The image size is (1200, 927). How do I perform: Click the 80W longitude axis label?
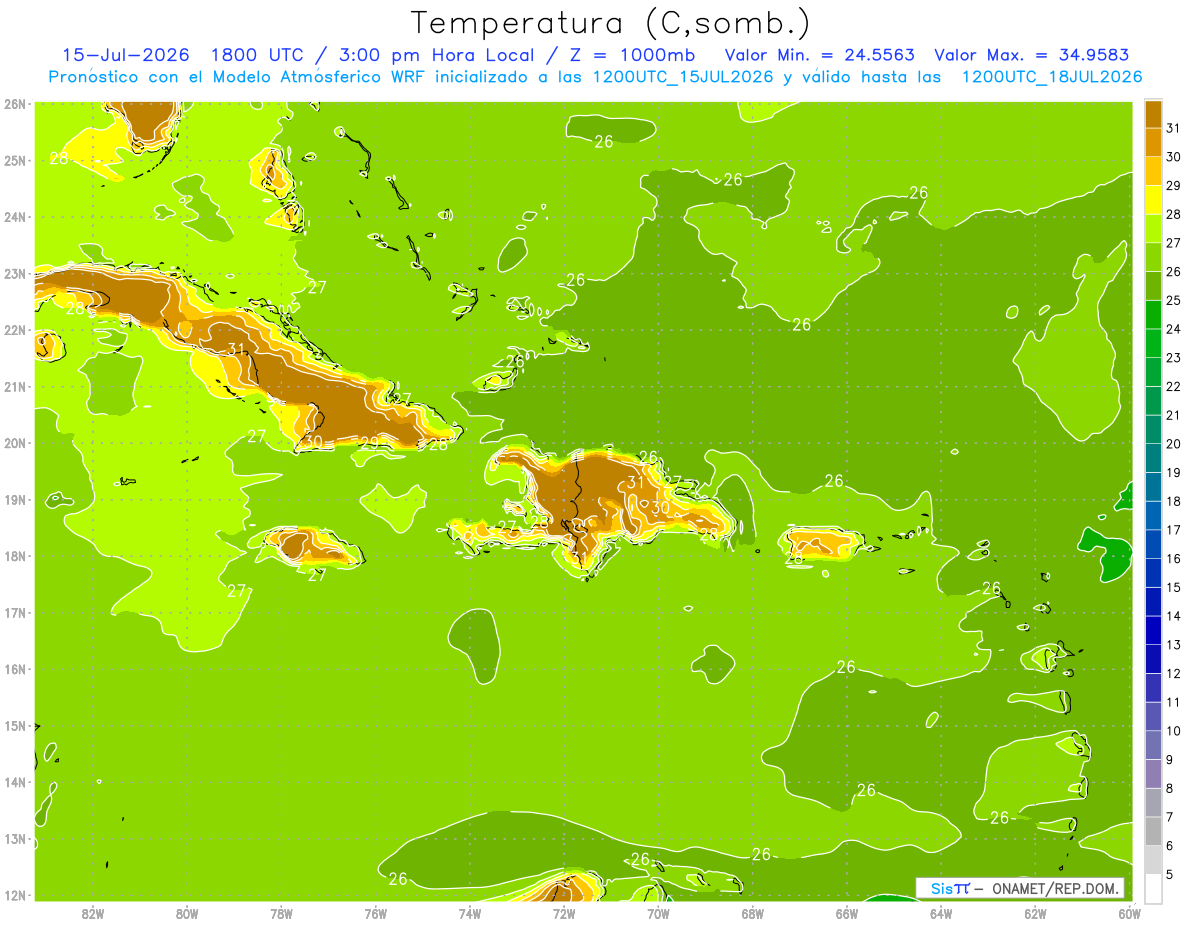tap(187, 913)
